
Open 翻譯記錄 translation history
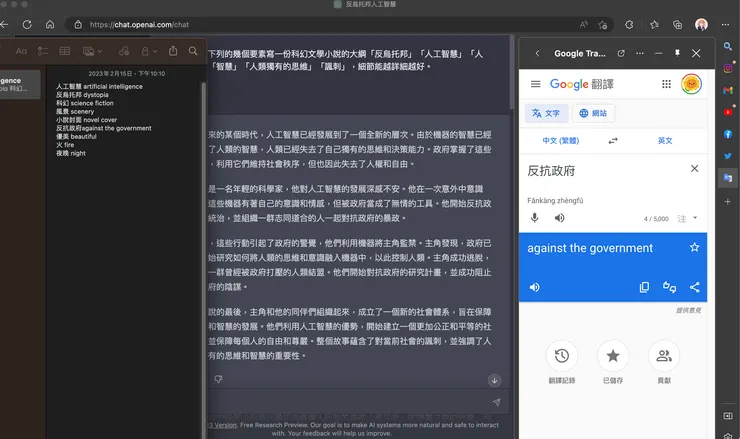(562, 355)
